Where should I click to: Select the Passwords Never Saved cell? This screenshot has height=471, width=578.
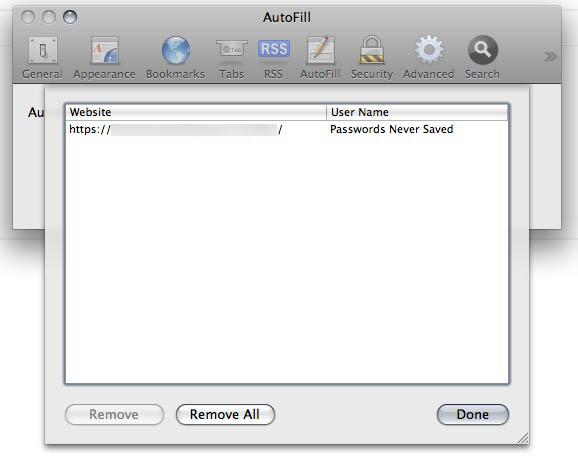point(391,129)
